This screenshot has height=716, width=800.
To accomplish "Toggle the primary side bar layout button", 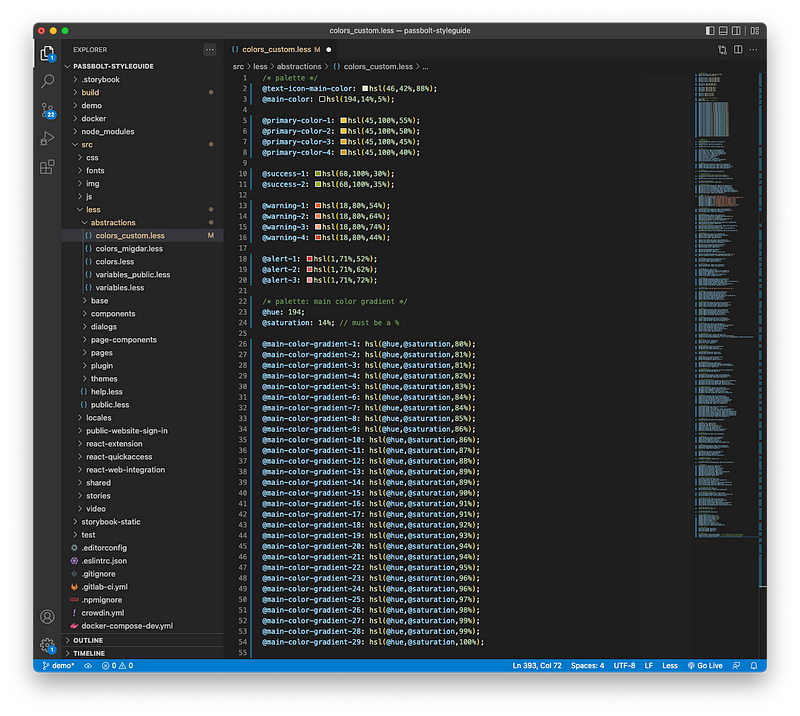I will tap(710, 31).
